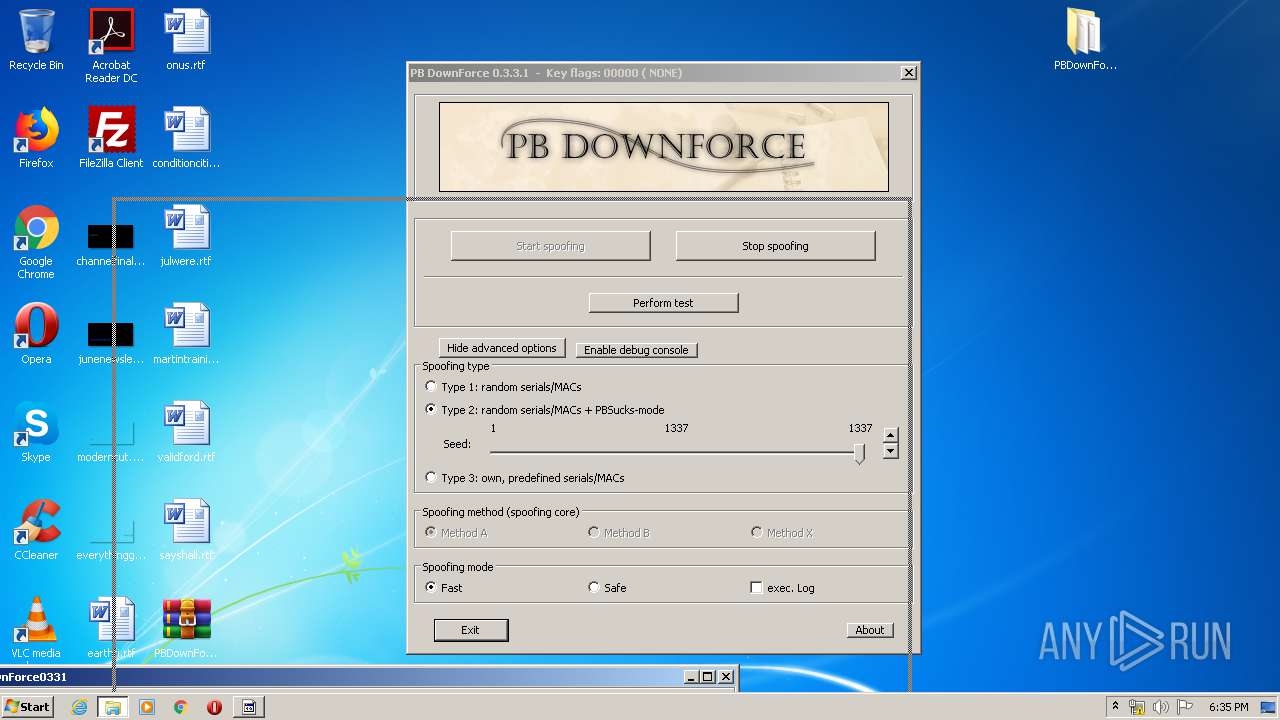Viewport: 1280px width, 720px height.
Task: Select Type 3: own, predefined serials/MACs
Action: pyautogui.click(x=431, y=478)
